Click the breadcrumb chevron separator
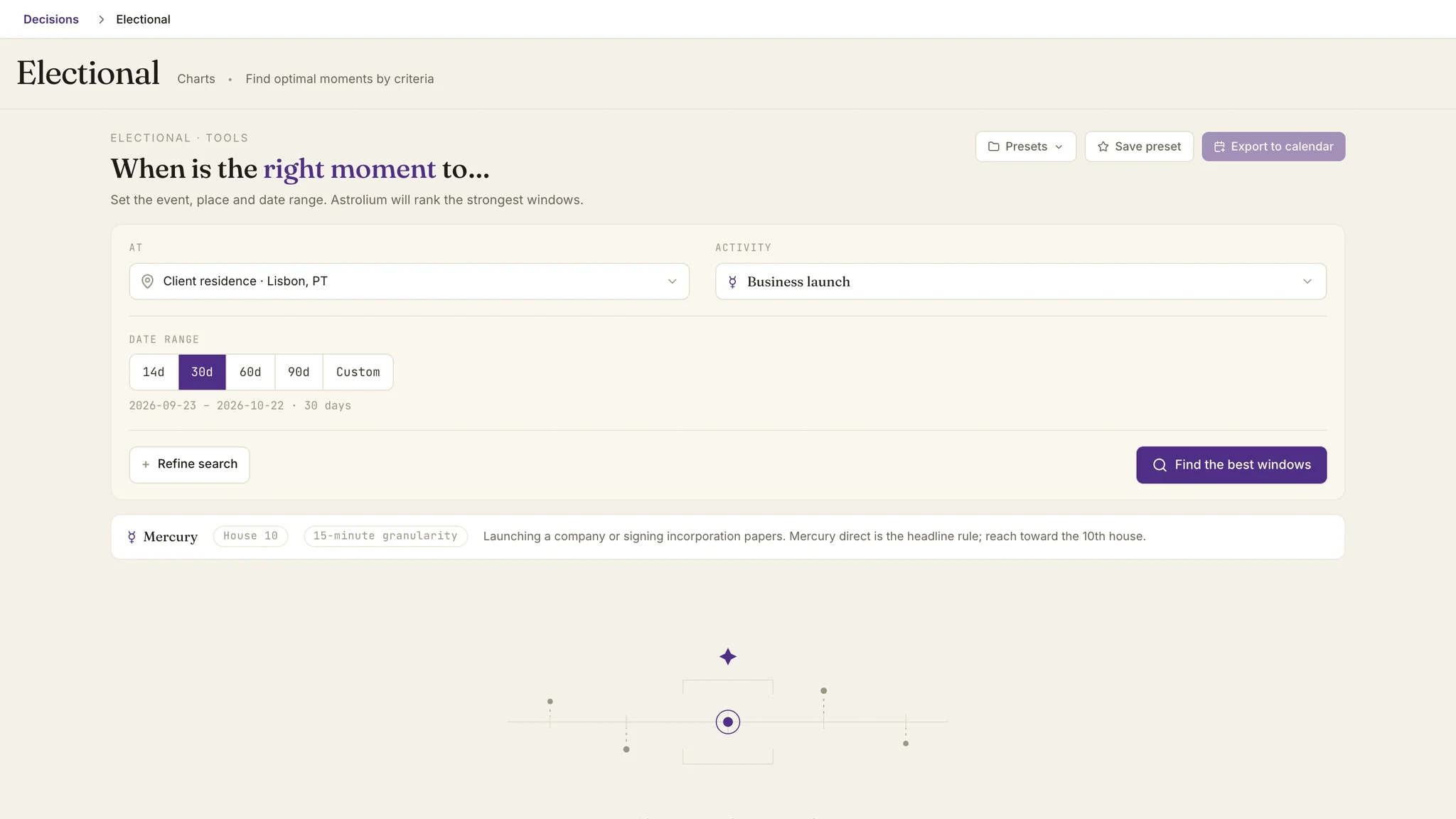The width and height of the screenshot is (1456, 819). (101, 19)
